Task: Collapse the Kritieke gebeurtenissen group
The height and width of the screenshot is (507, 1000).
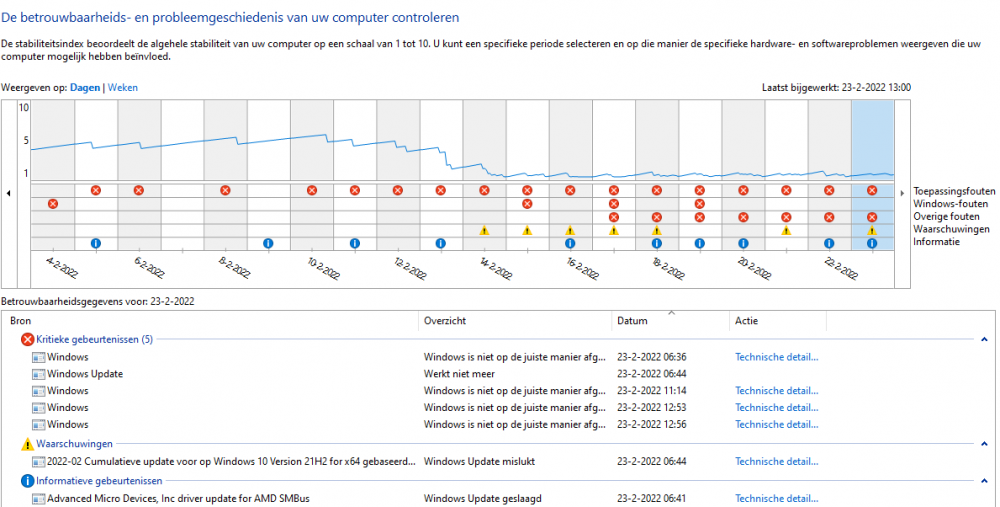Action: (984, 340)
